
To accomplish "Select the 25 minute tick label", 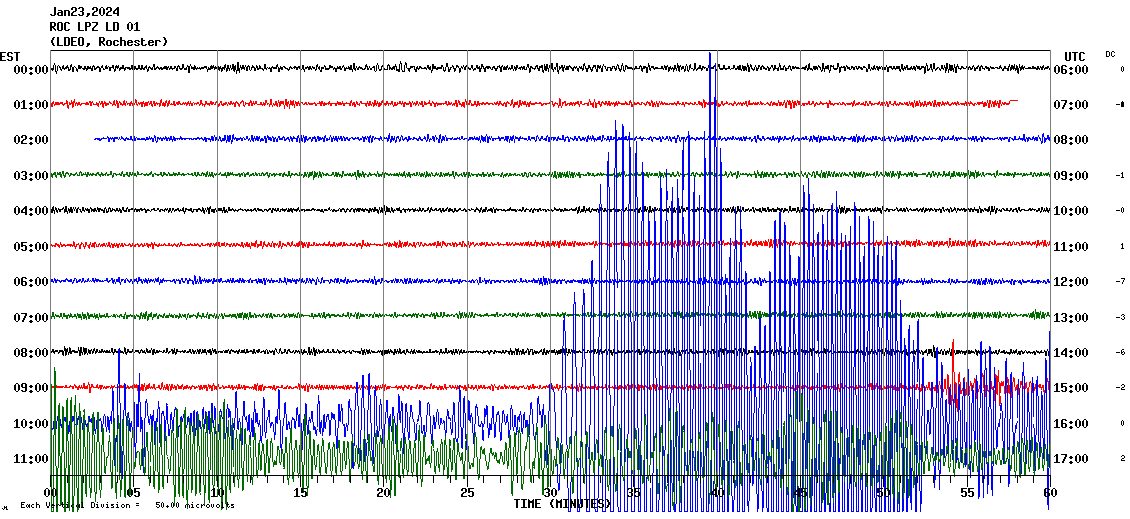I will pyautogui.click(x=467, y=493).
